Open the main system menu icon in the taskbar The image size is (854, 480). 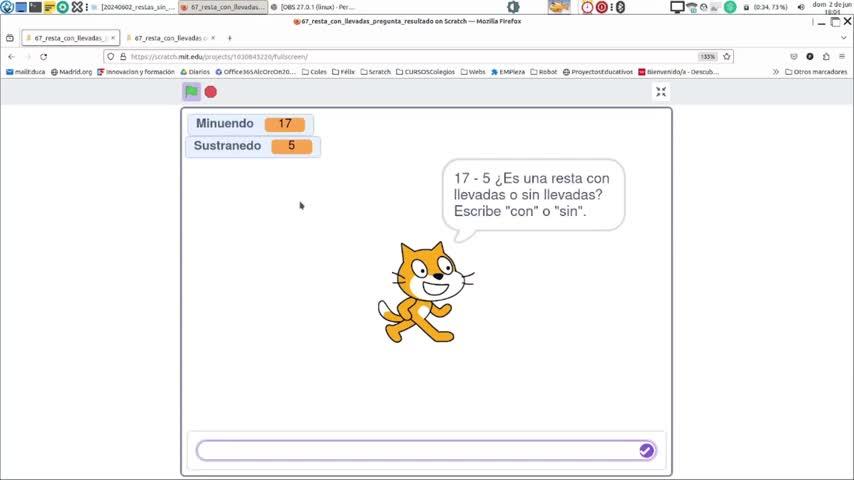coord(7,7)
